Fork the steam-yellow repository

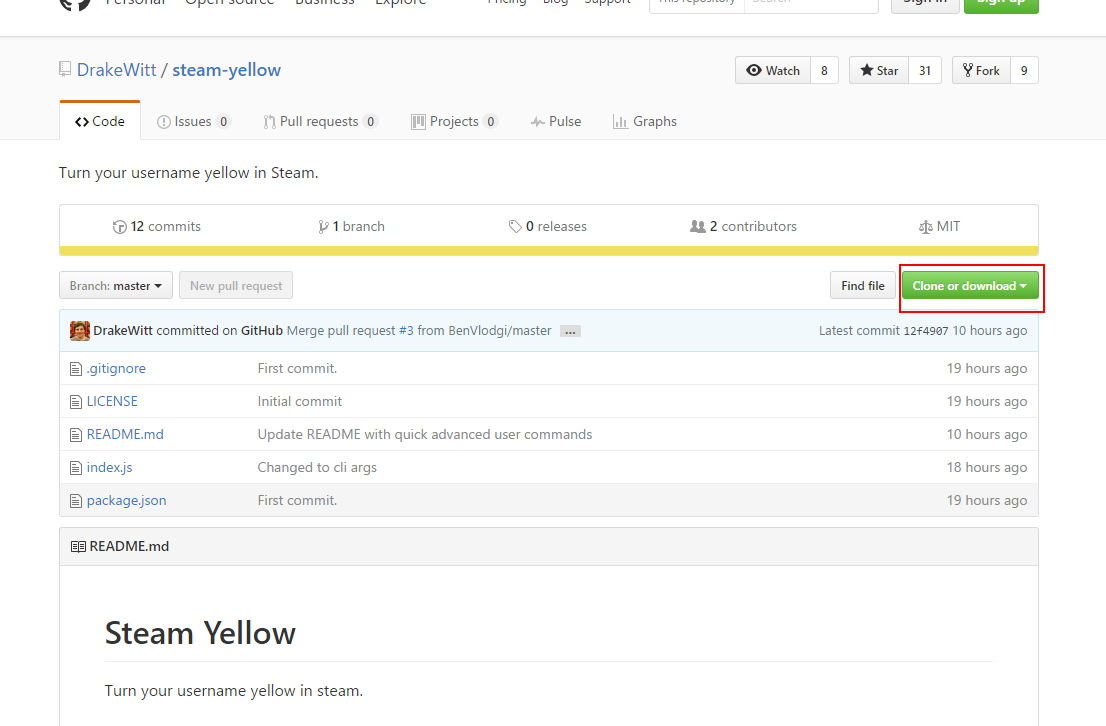point(981,71)
